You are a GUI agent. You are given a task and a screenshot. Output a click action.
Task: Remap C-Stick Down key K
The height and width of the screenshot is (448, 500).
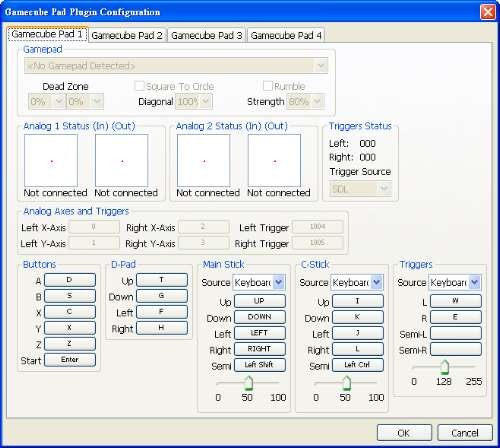358,317
